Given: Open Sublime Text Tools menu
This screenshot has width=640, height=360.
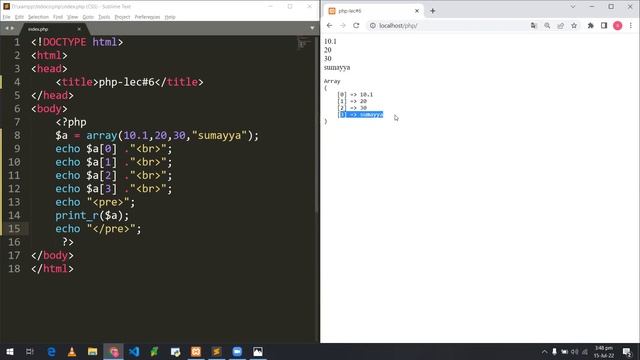Looking at the screenshot, I should [x=104, y=17].
